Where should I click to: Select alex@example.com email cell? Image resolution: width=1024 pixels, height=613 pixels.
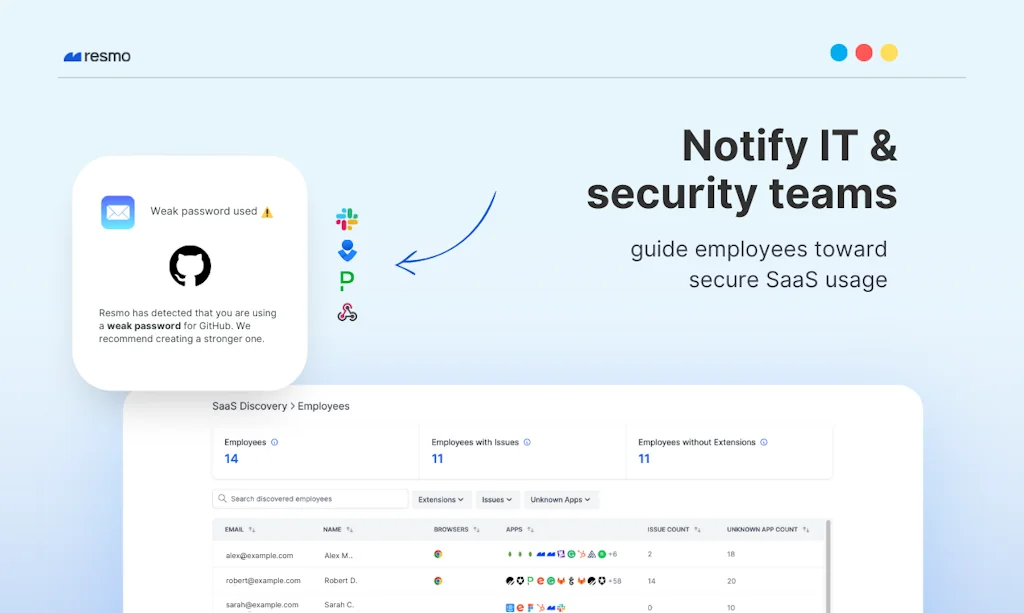tap(259, 556)
